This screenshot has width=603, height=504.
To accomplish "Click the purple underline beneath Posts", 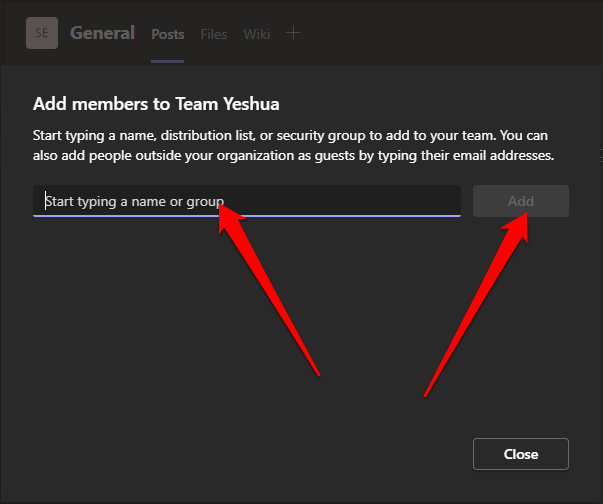I will (167, 61).
